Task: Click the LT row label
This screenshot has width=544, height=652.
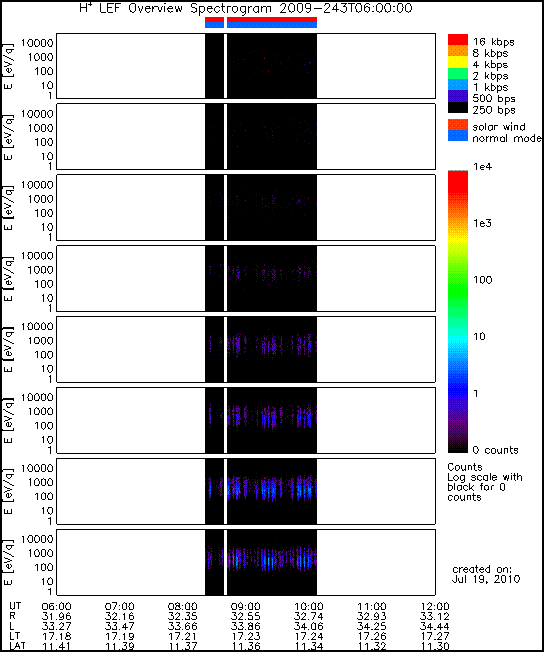Action: (15, 636)
